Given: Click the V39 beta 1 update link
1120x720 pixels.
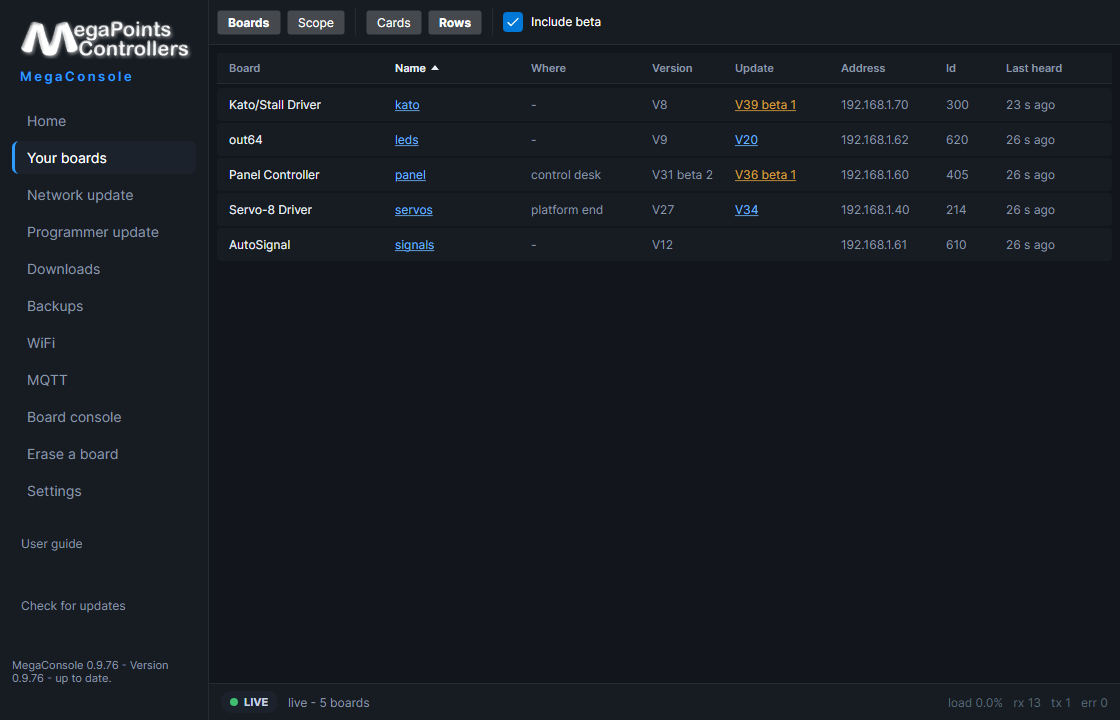Looking at the screenshot, I should (x=765, y=105).
